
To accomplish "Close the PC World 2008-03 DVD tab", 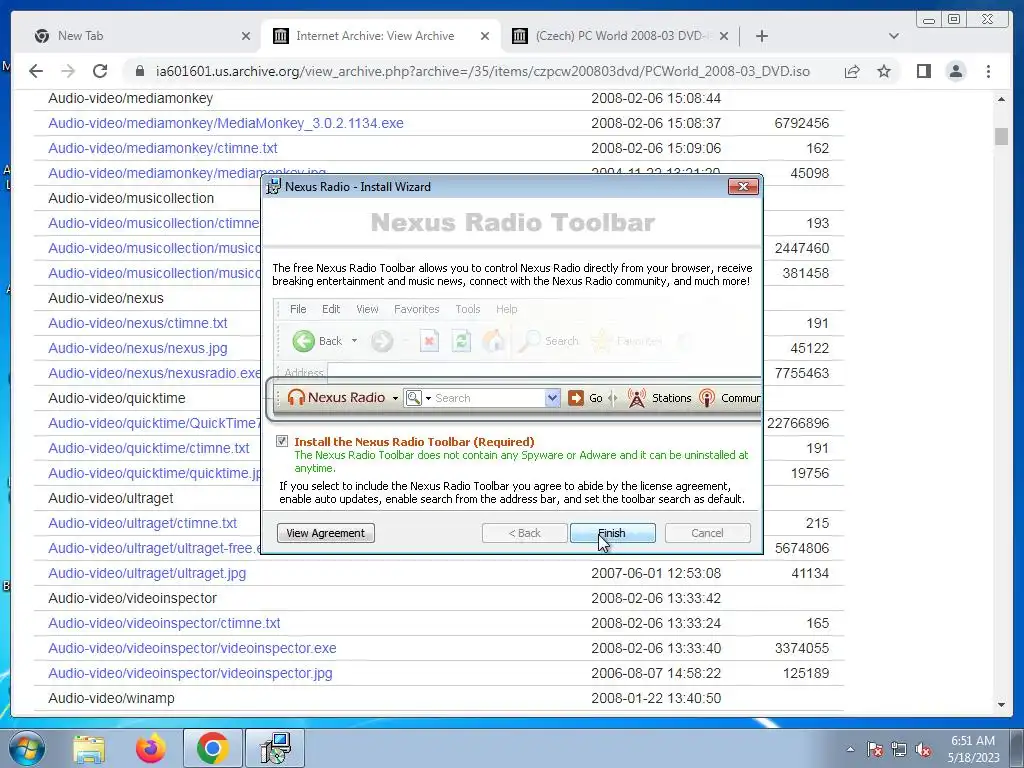I will point(724,37).
